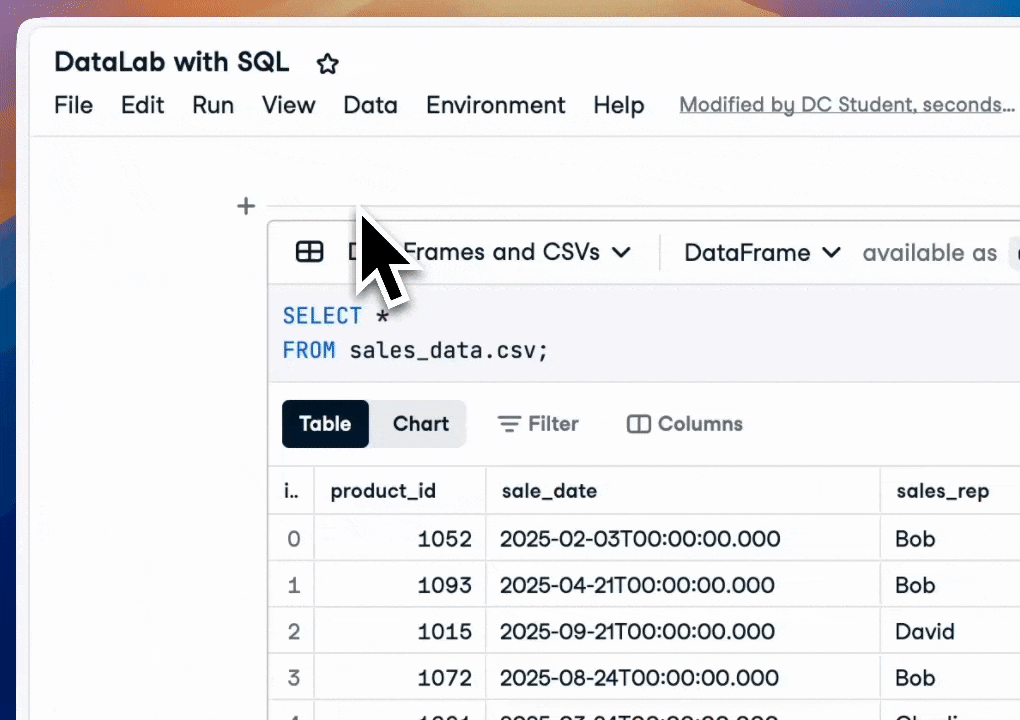This screenshot has height=720, width=1020.
Task: Click the Filter lines icon
Action: [509, 424]
